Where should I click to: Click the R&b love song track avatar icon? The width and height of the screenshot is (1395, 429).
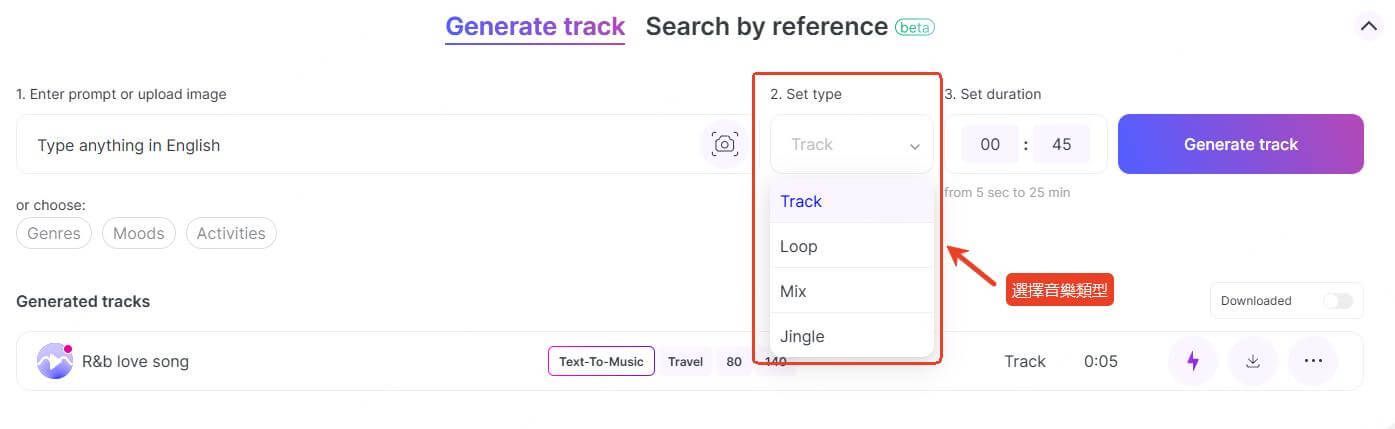click(x=55, y=361)
